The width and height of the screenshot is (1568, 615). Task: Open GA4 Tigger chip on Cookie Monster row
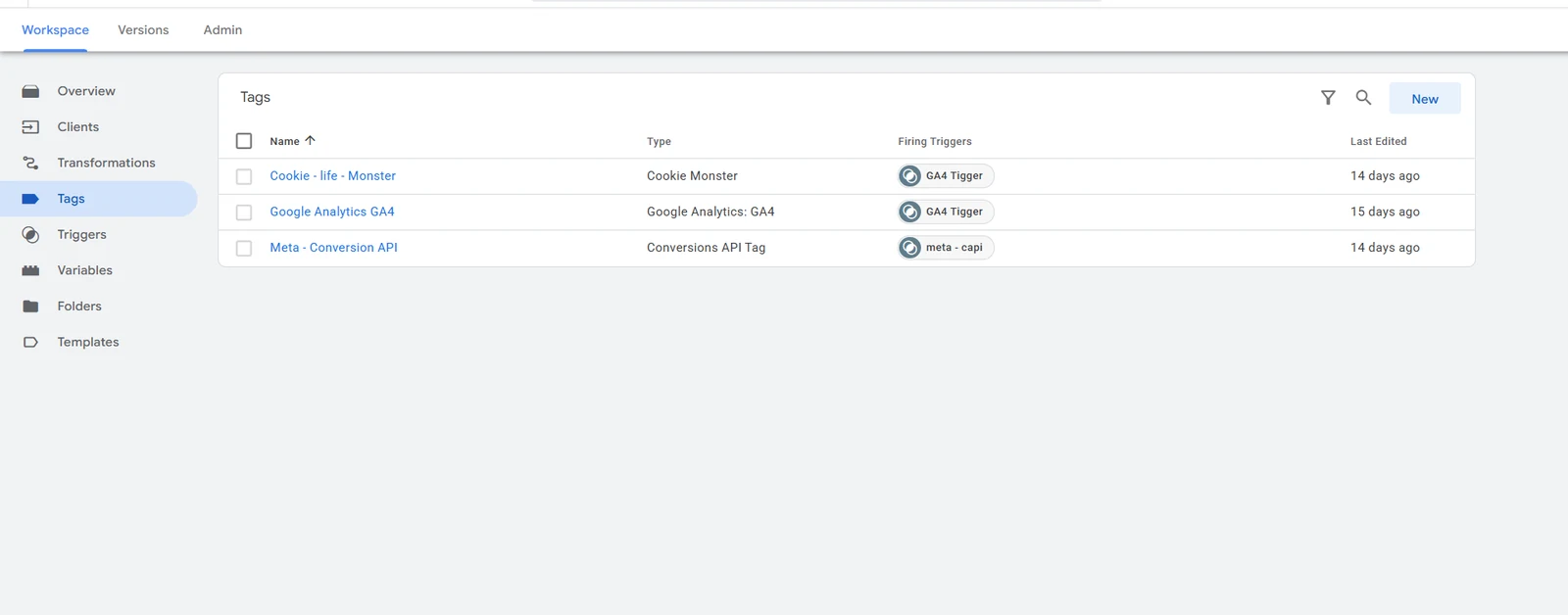946,176
